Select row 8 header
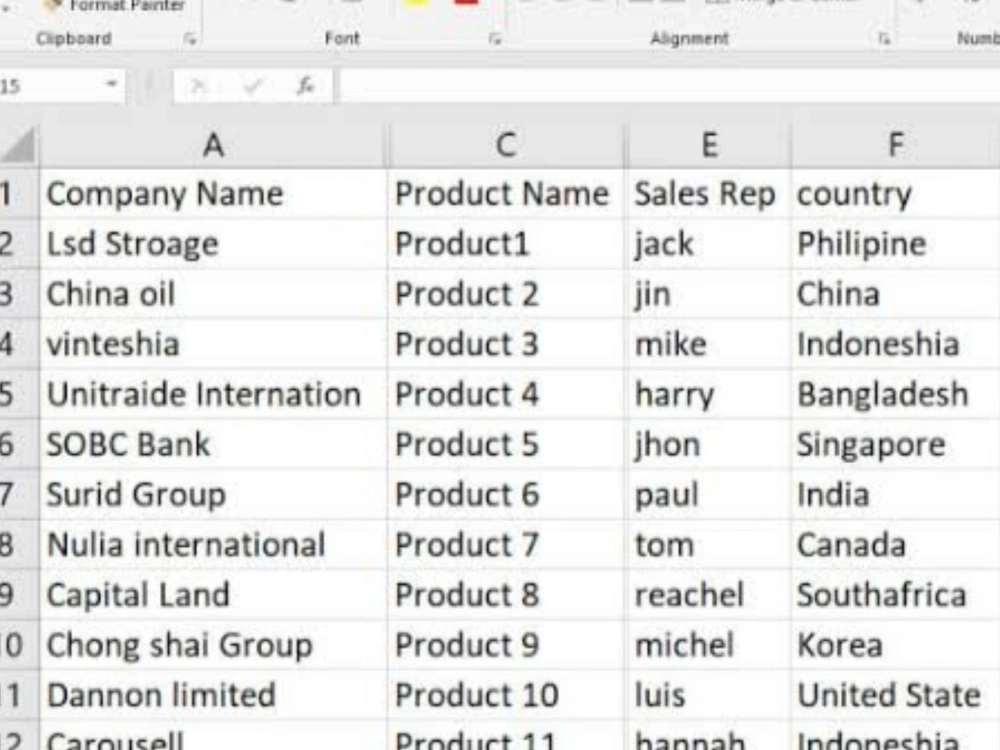Image resolution: width=1000 pixels, height=750 pixels. (18, 545)
